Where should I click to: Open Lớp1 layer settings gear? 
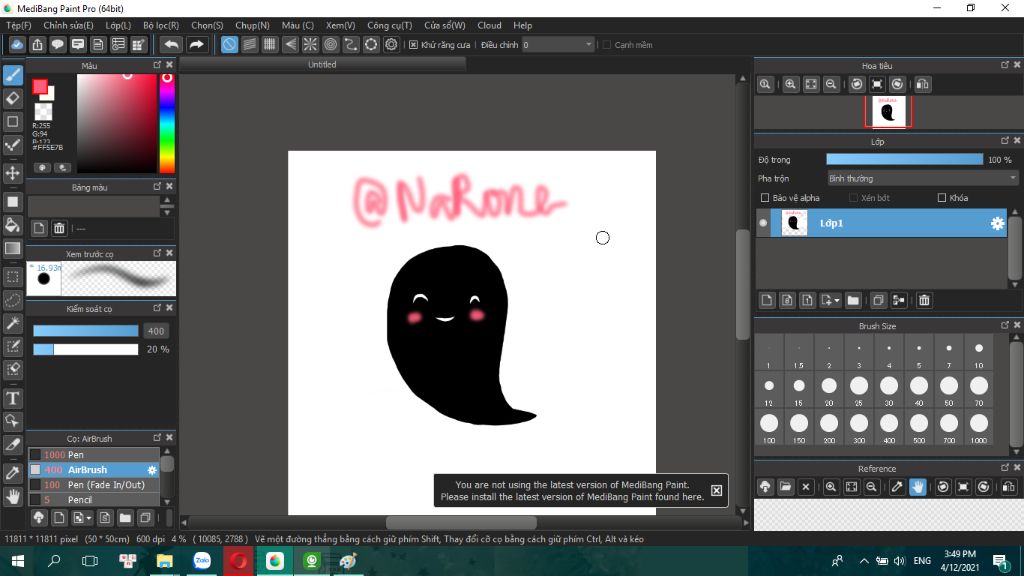(x=997, y=223)
